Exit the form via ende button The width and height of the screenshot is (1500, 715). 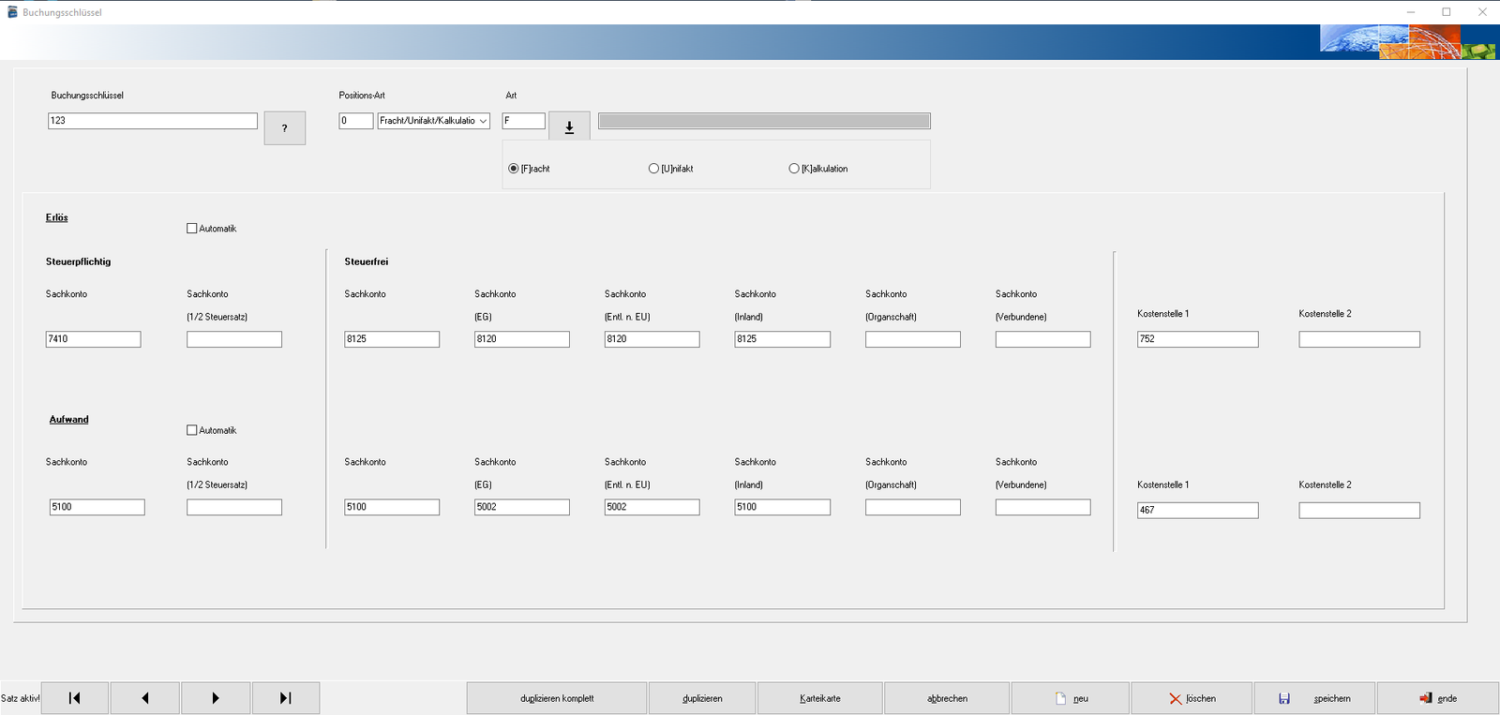[x=1437, y=698]
